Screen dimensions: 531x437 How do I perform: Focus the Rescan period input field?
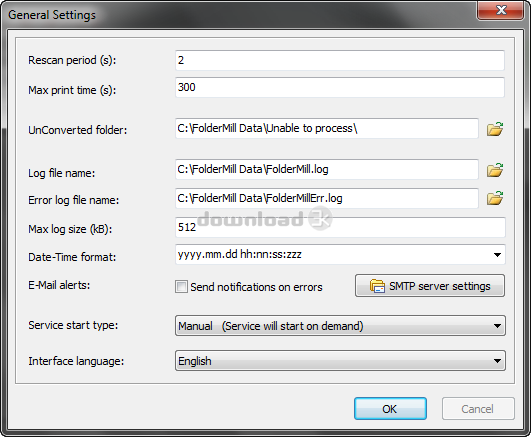point(340,60)
